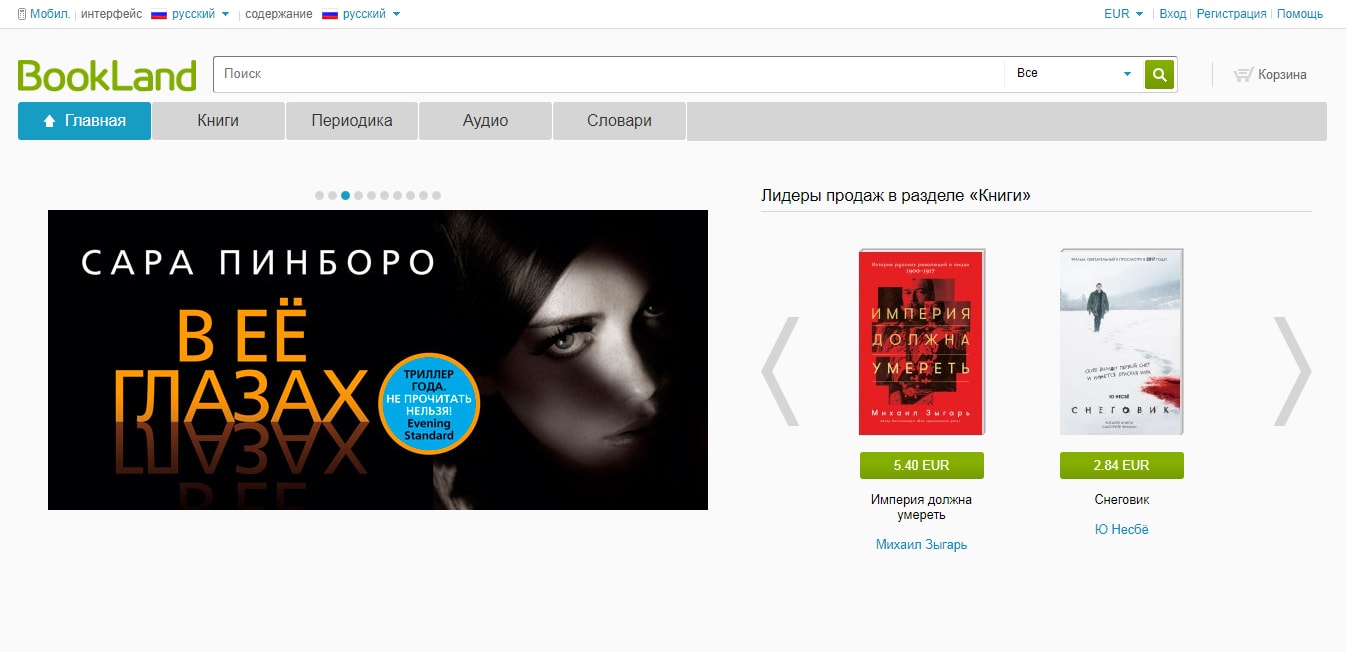1346x652 pixels.
Task: Click the green magnifying glass search button
Action: click(1159, 74)
